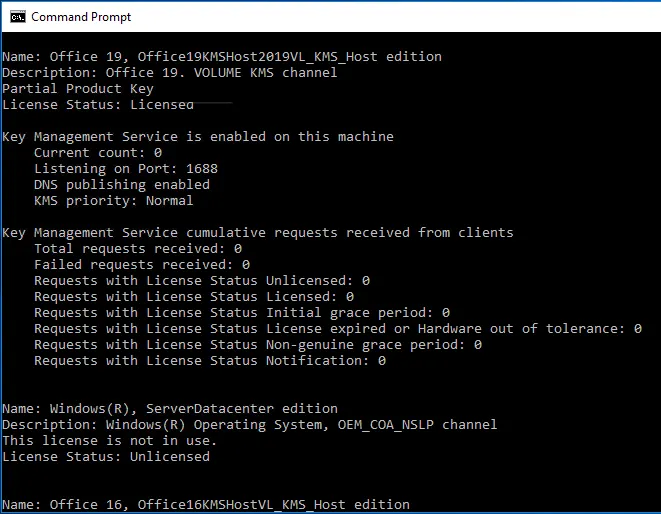Click the License Status Notification requests line
The image size is (661, 514).
pos(210,361)
